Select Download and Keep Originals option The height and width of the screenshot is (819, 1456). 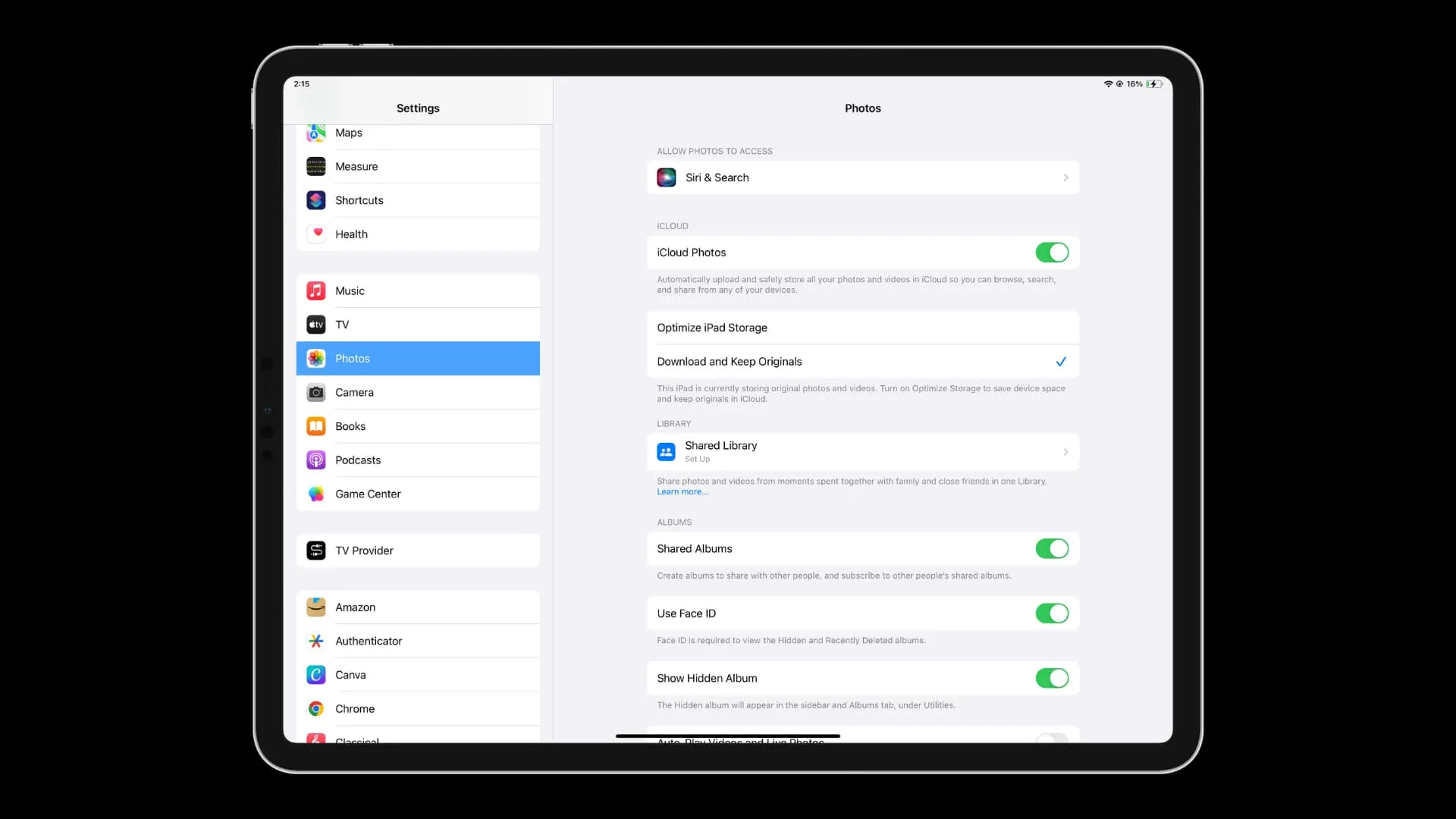[862, 361]
